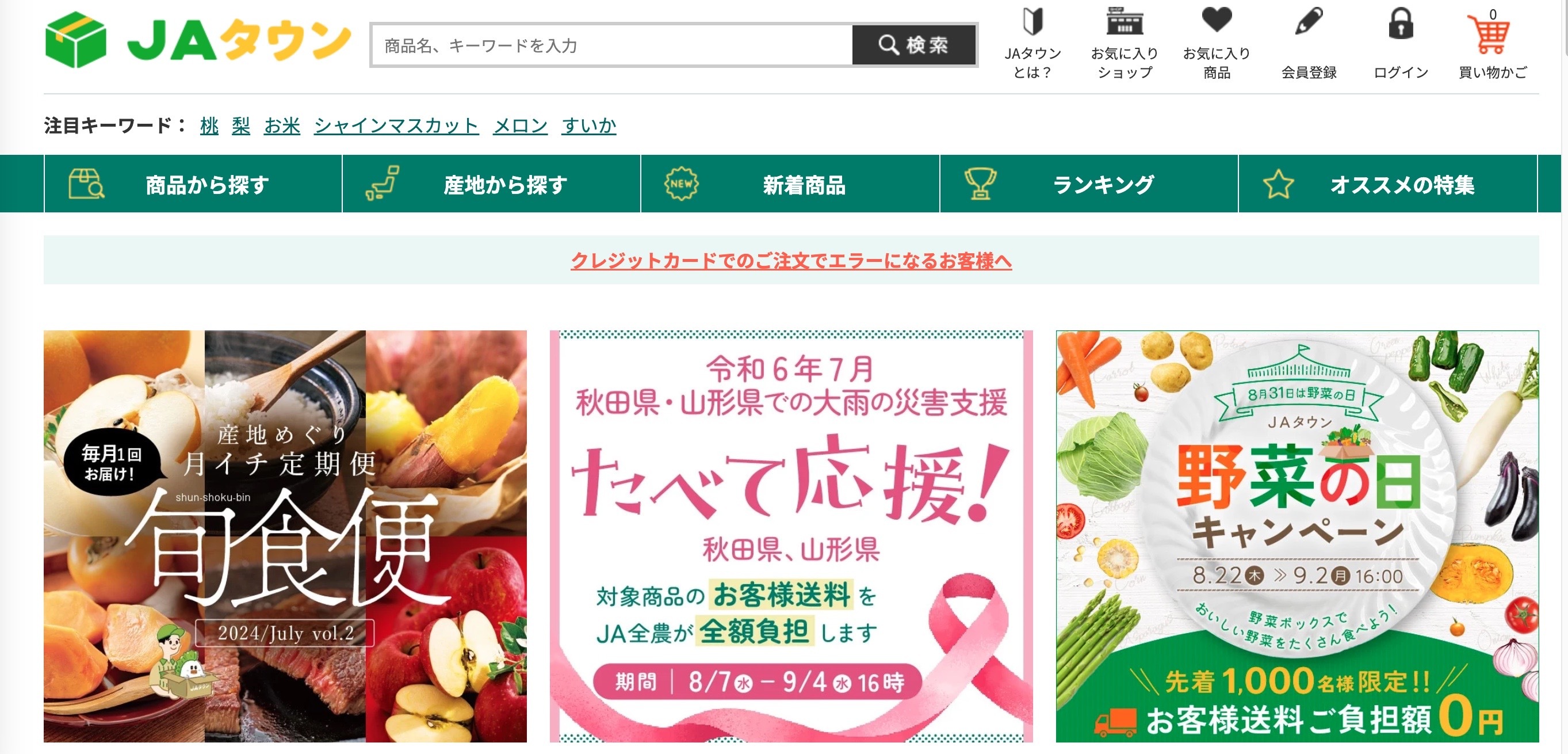Click the 会員登録 pencil icon
This screenshot has width=1568, height=754.
tap(1309, 21)
